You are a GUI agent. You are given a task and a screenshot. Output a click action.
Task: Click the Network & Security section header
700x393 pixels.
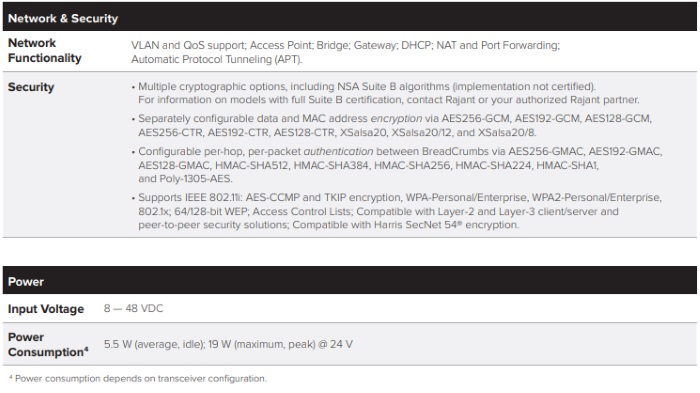click(63, 18)
